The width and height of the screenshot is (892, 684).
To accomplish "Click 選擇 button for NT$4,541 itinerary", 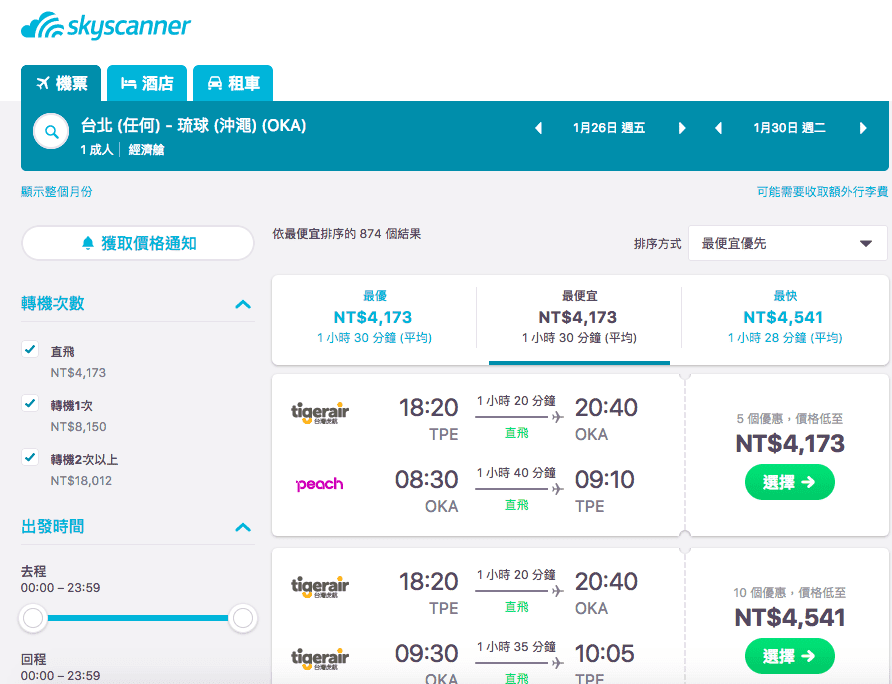I will [x=790, y=656].
